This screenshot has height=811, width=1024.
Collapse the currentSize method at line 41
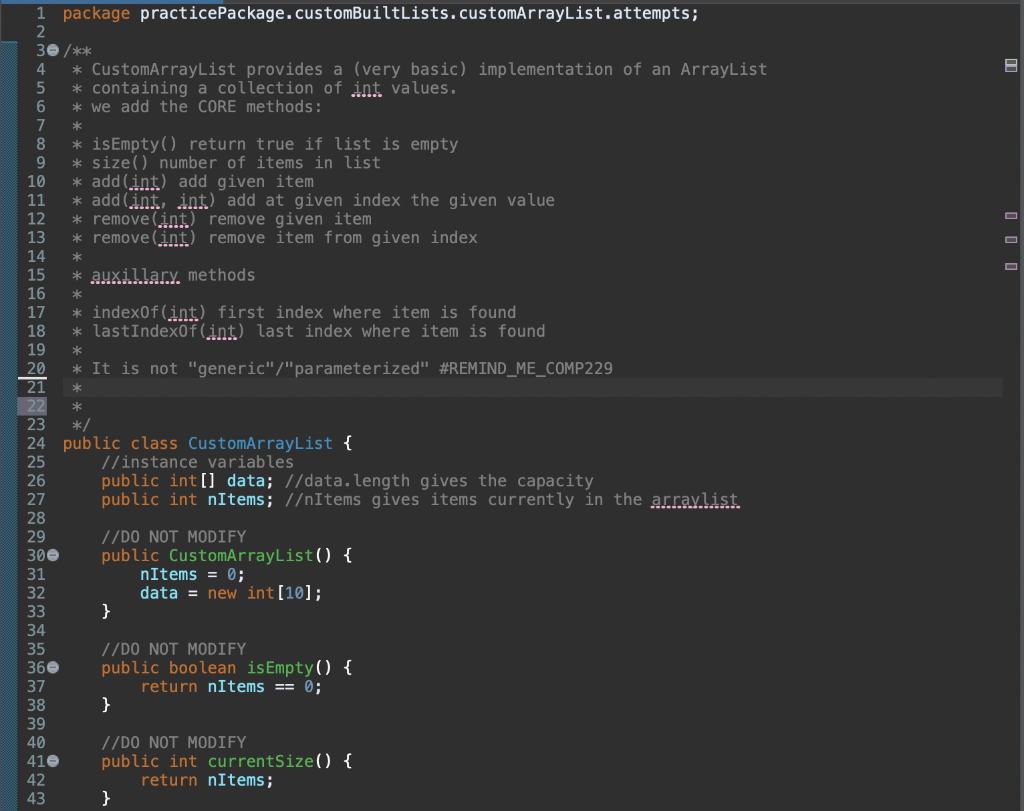(53, 761)
